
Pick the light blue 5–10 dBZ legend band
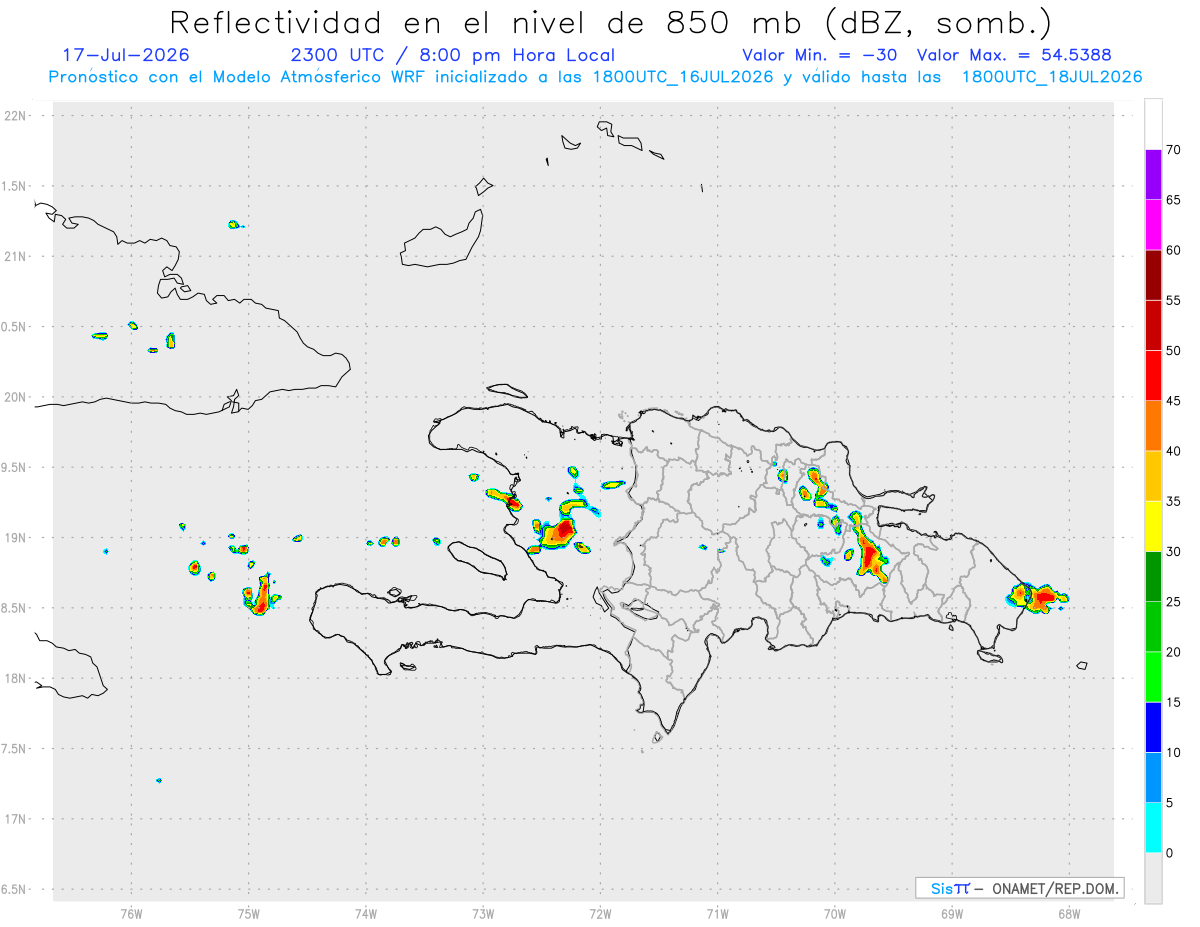(1153, 777)
